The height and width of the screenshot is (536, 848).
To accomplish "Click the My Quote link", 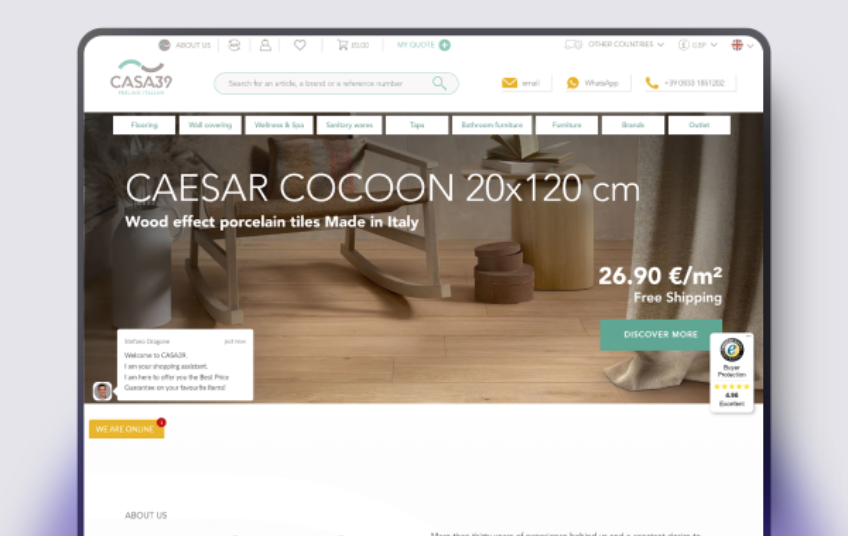I will pyautogui.click(x=415, y=45).
